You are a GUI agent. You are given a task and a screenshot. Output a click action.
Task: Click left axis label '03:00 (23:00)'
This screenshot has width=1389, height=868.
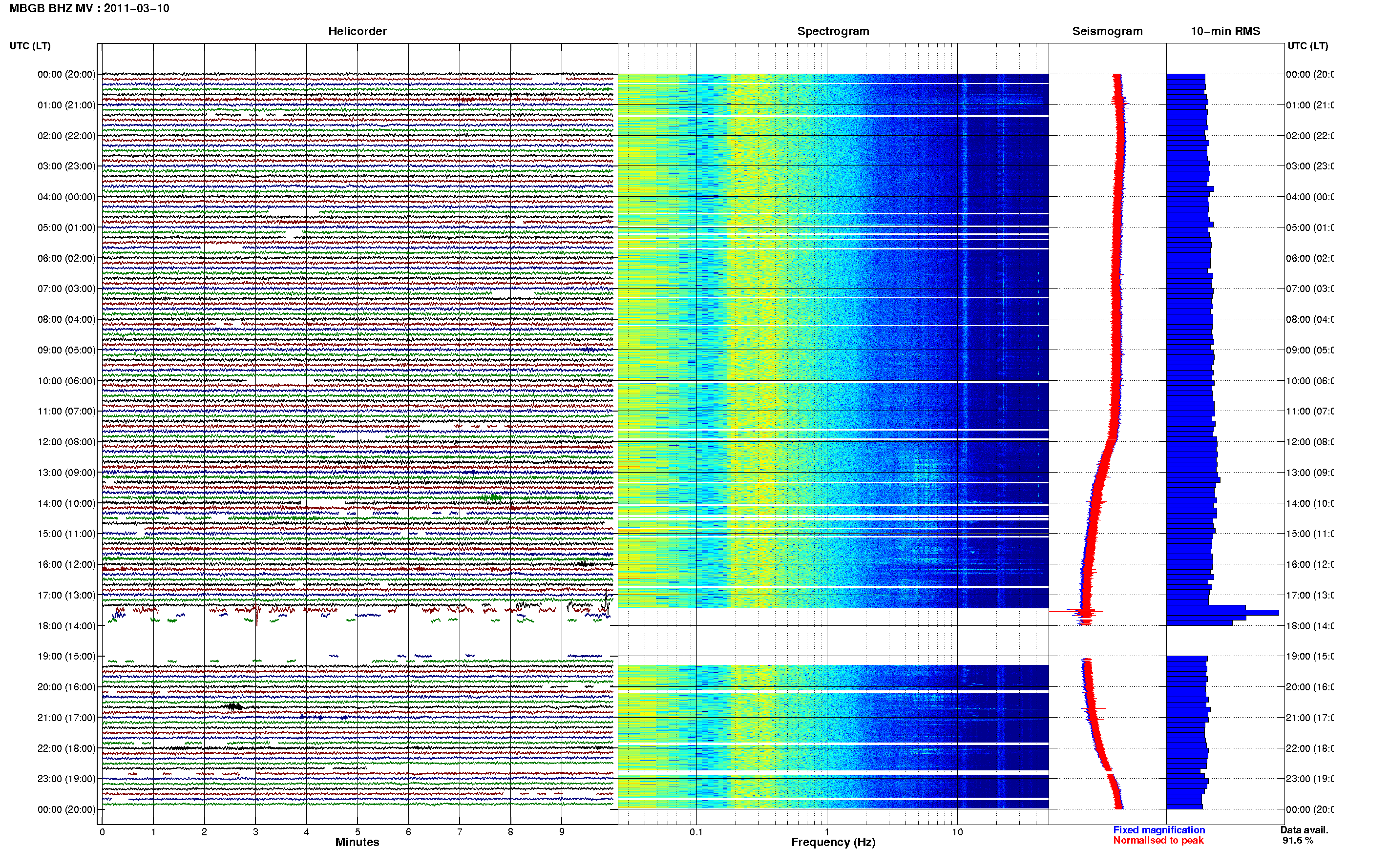coord(66,166)
